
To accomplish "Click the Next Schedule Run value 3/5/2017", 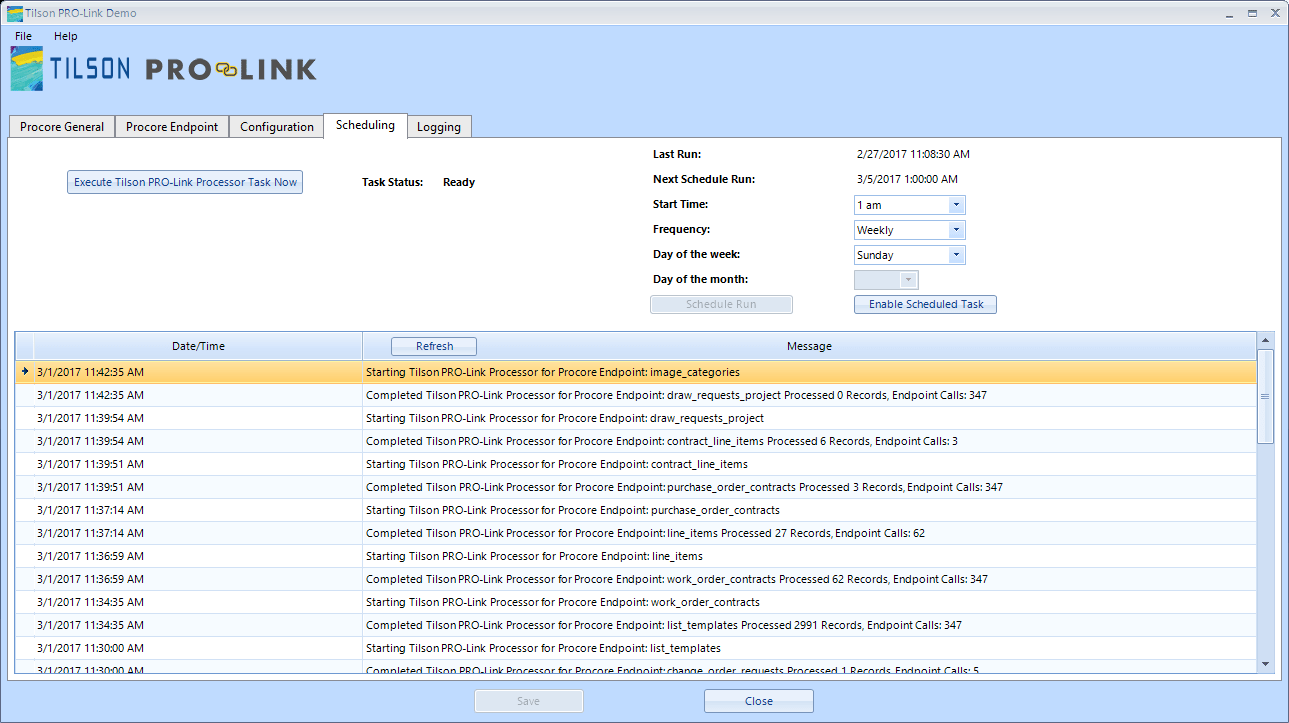I will tap(907, 179).
